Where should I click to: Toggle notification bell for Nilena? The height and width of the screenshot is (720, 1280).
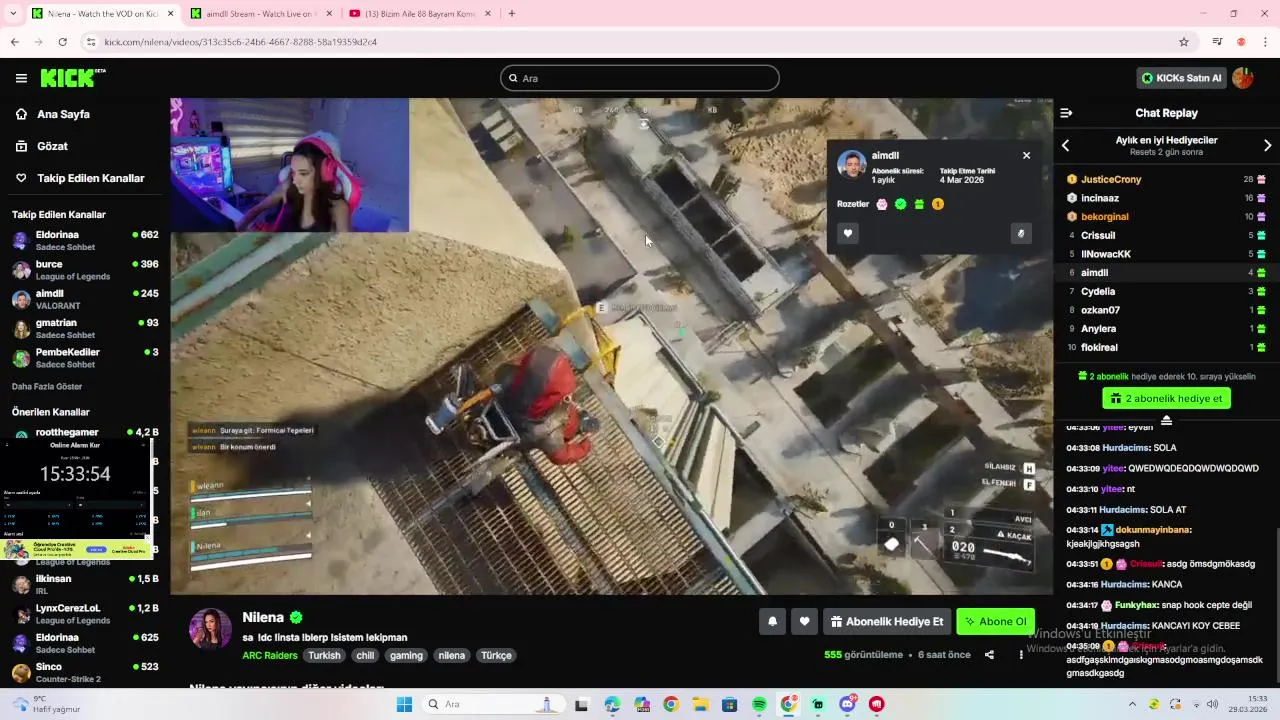point(772,621)
